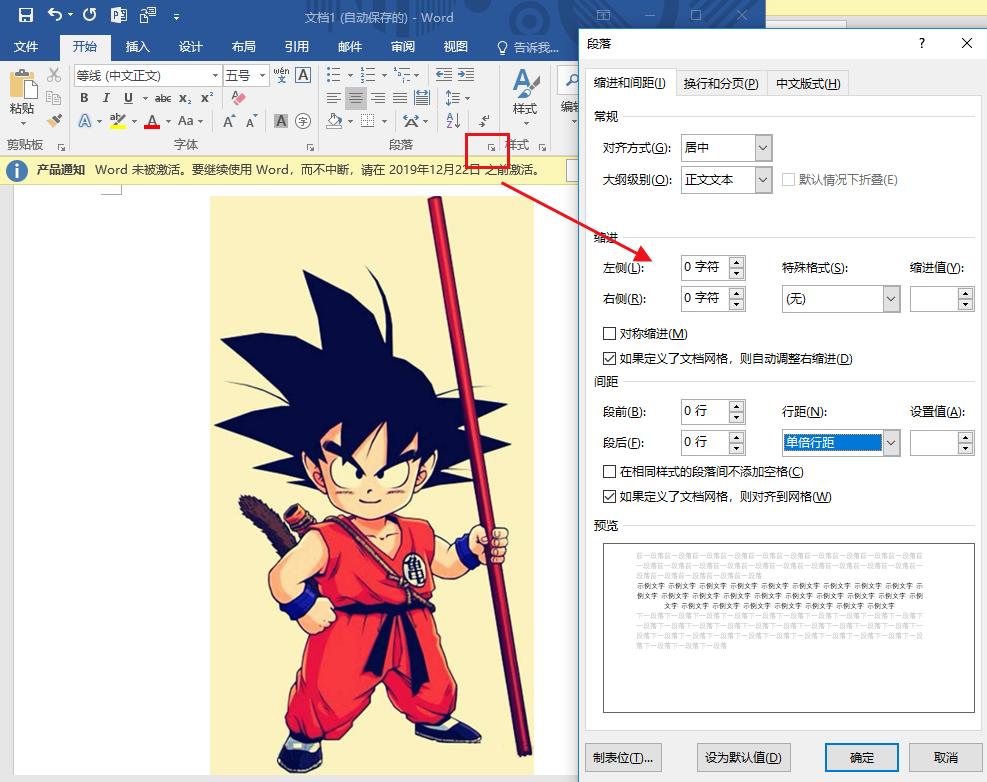Click the sort icon in paragraph group
This screenshot has height=782, width=987.
pyautogui.click(x=451, y=122)
